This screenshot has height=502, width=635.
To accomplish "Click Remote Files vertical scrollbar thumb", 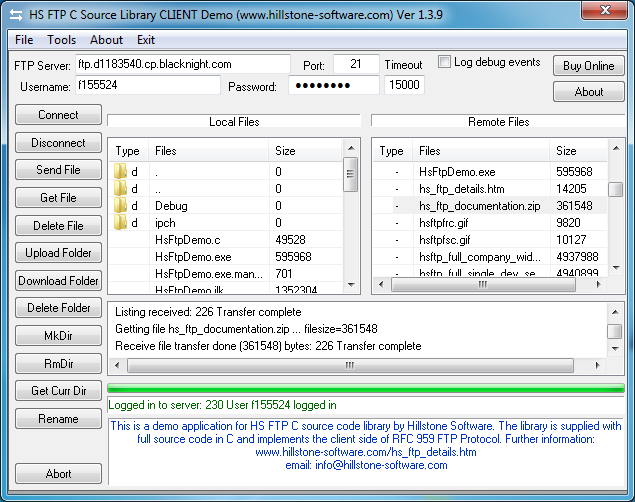I will pos(616,189).
